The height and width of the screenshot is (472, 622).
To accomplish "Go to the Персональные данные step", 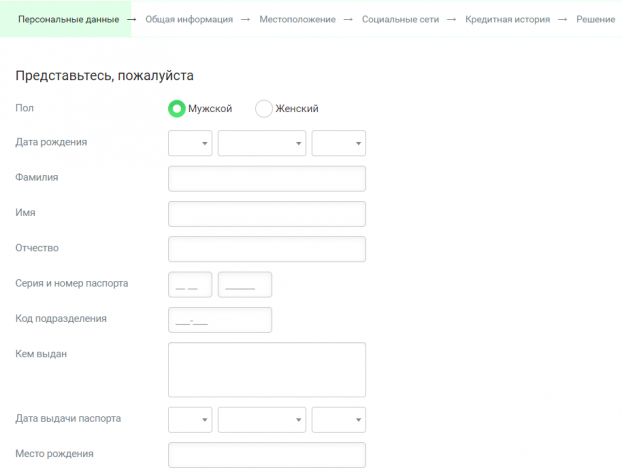I will [69, 19].
